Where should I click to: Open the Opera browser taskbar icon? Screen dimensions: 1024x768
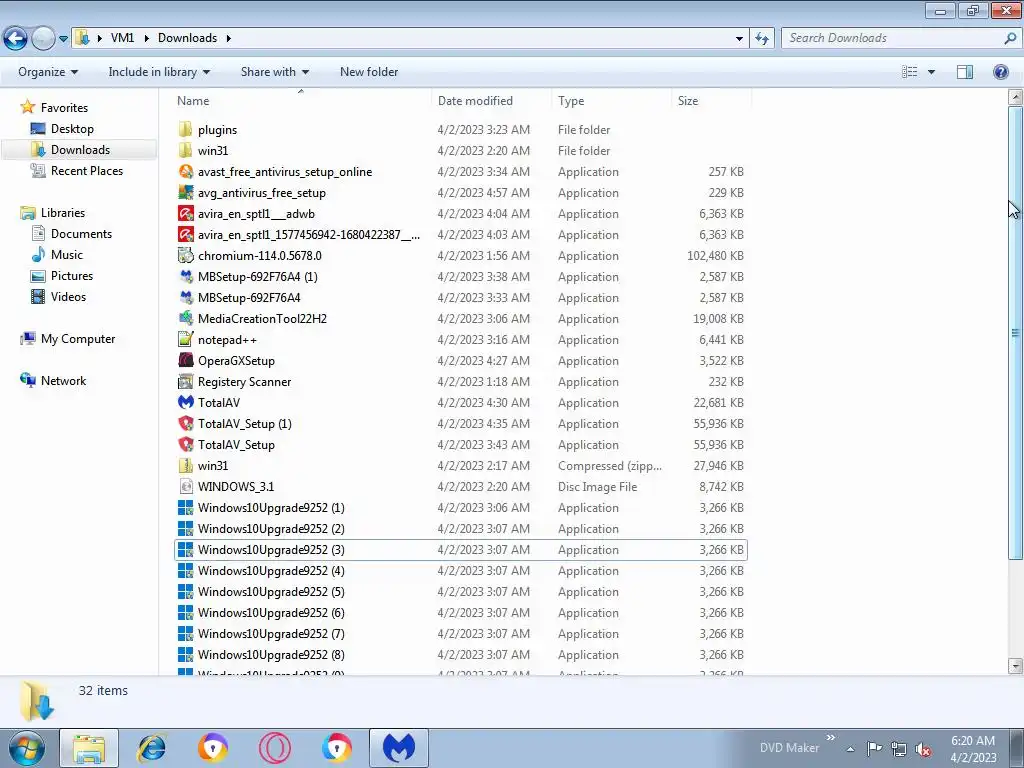tap(275, 748)
